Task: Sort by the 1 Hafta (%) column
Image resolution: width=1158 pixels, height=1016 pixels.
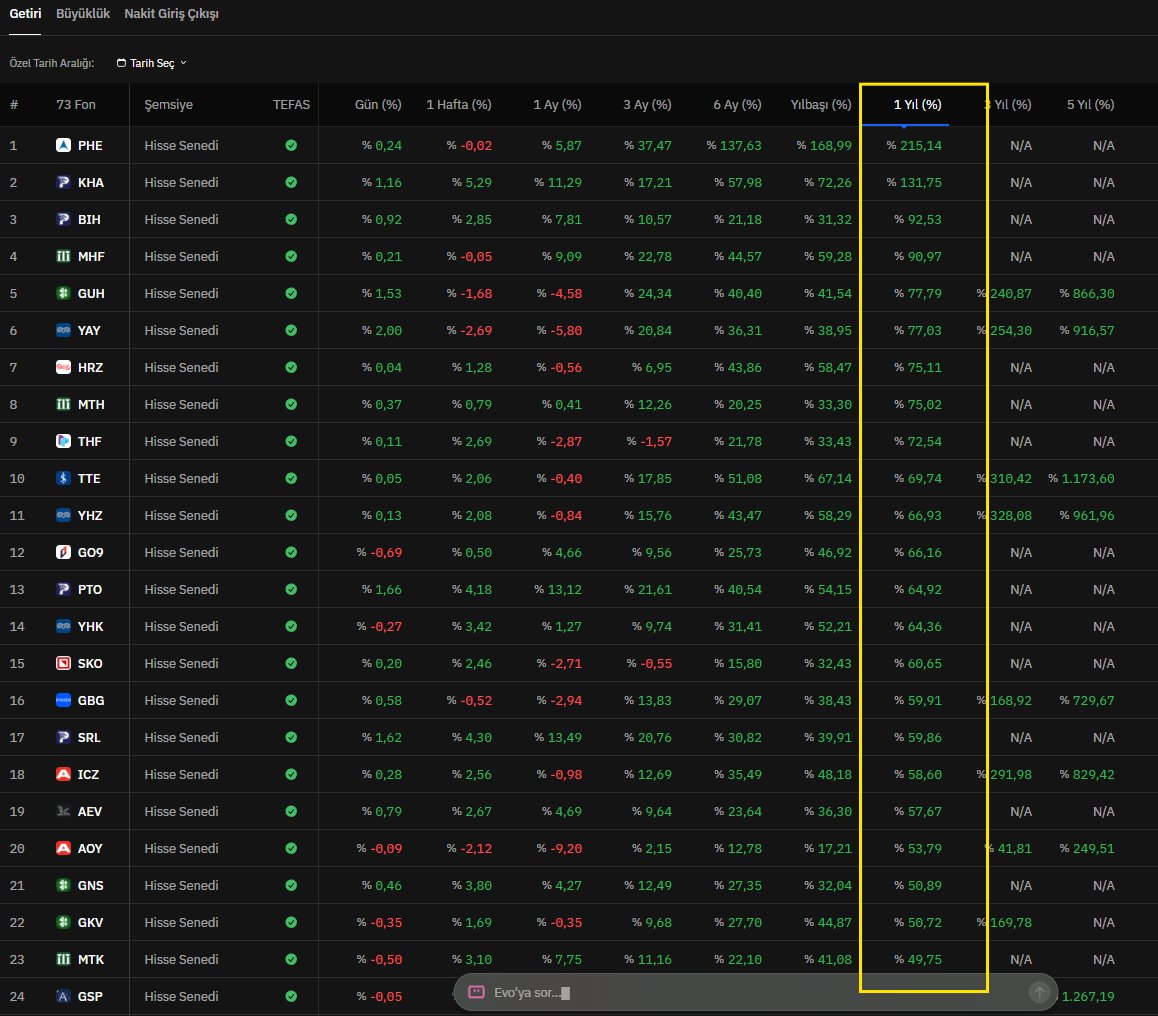Action: click(x=459, y=104)
